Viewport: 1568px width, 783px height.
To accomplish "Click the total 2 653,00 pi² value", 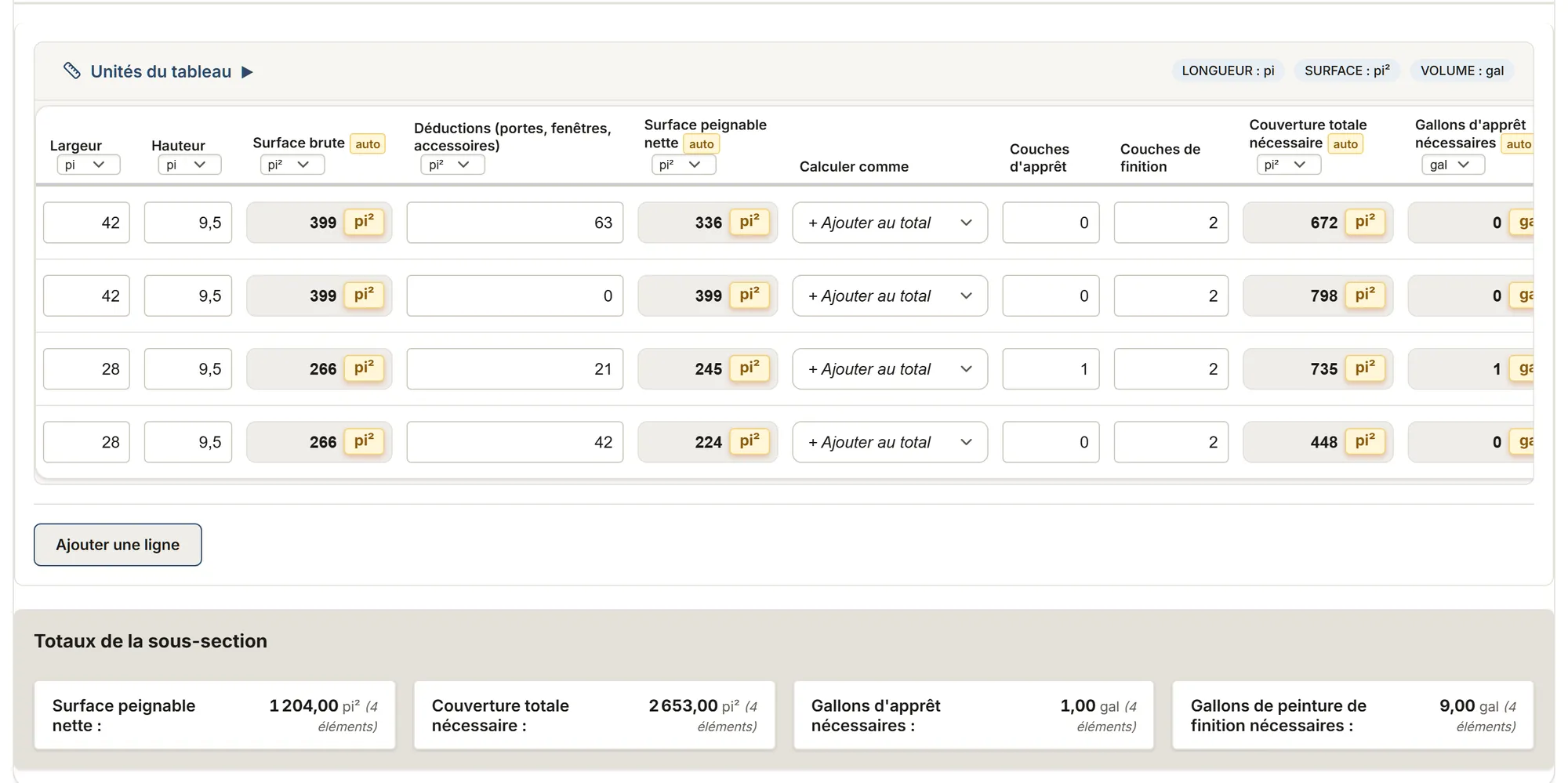I will (694, 706).
